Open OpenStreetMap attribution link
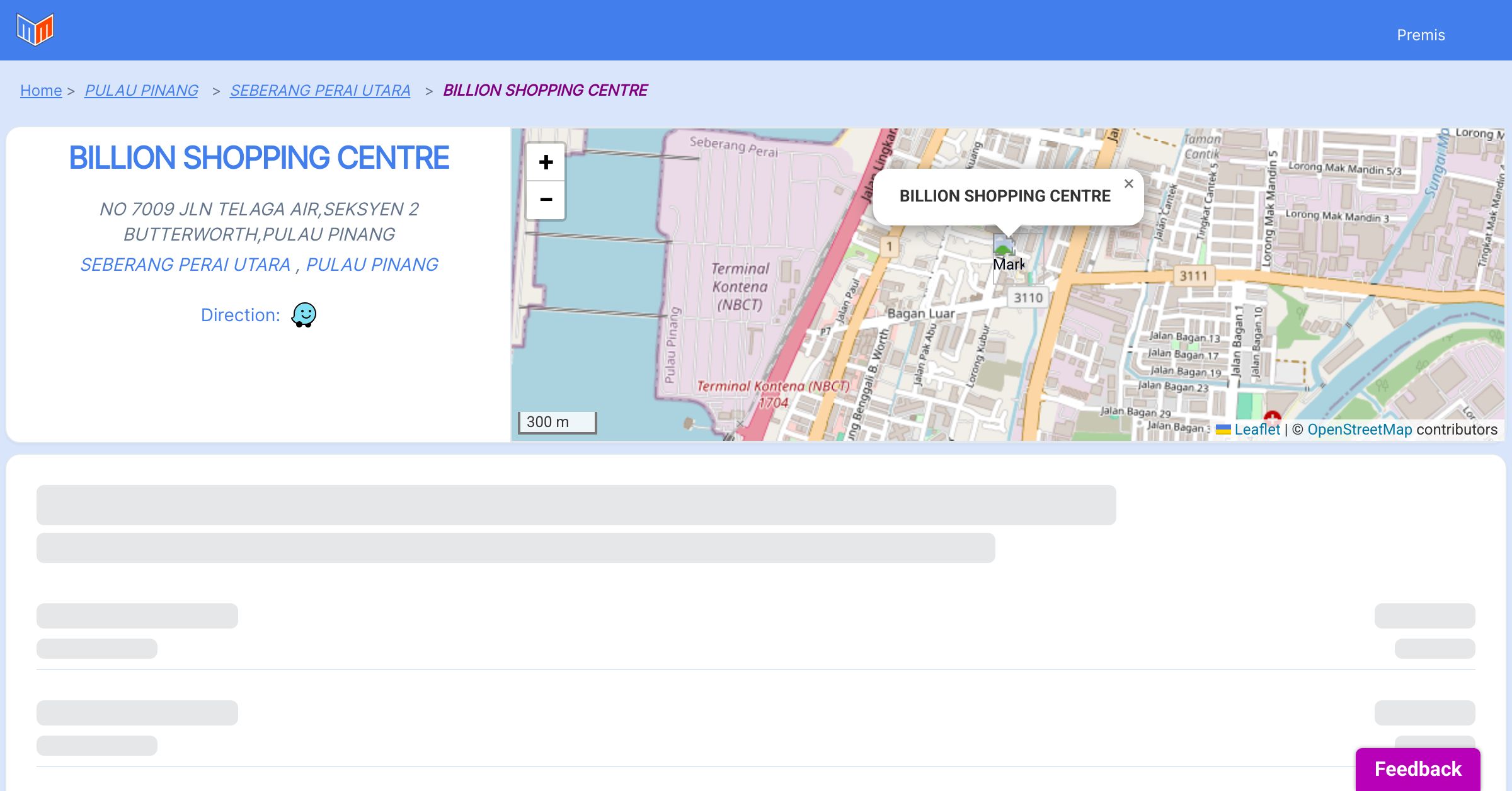Image resolution: width=1512 pixels, height=791 pixels. (x=1360, y=430)
